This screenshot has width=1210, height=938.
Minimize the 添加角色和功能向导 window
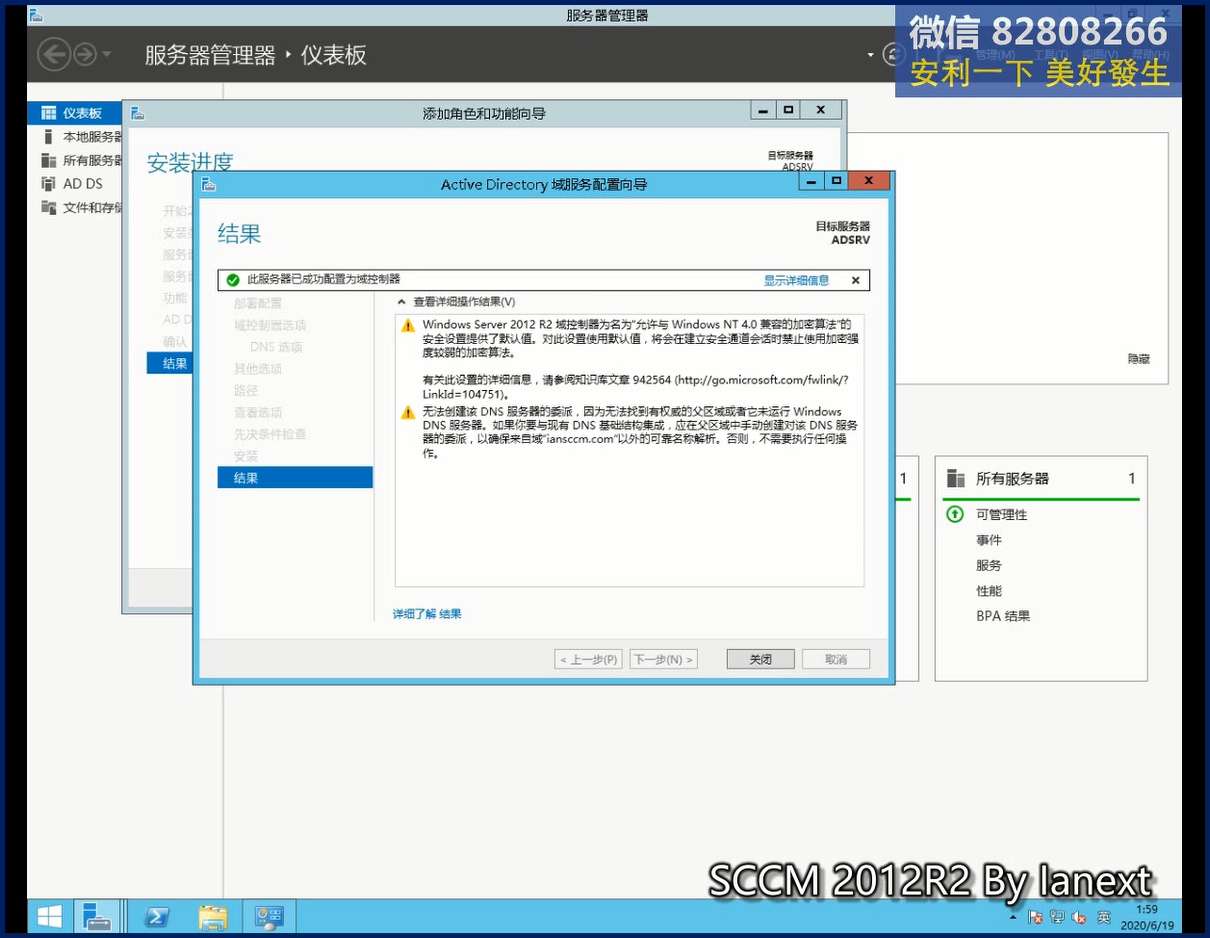click(763, 110)
